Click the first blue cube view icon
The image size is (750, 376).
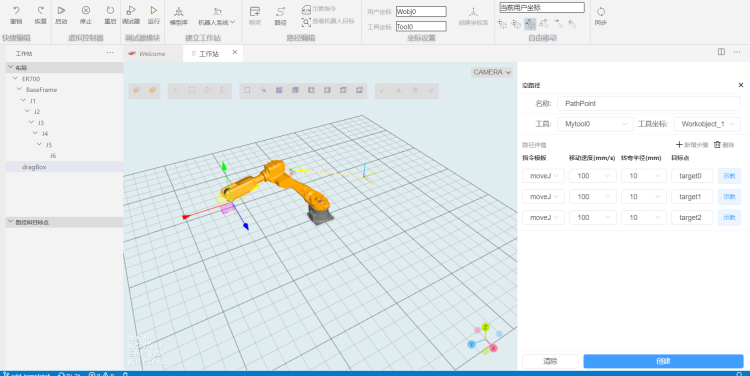[279, 90]
